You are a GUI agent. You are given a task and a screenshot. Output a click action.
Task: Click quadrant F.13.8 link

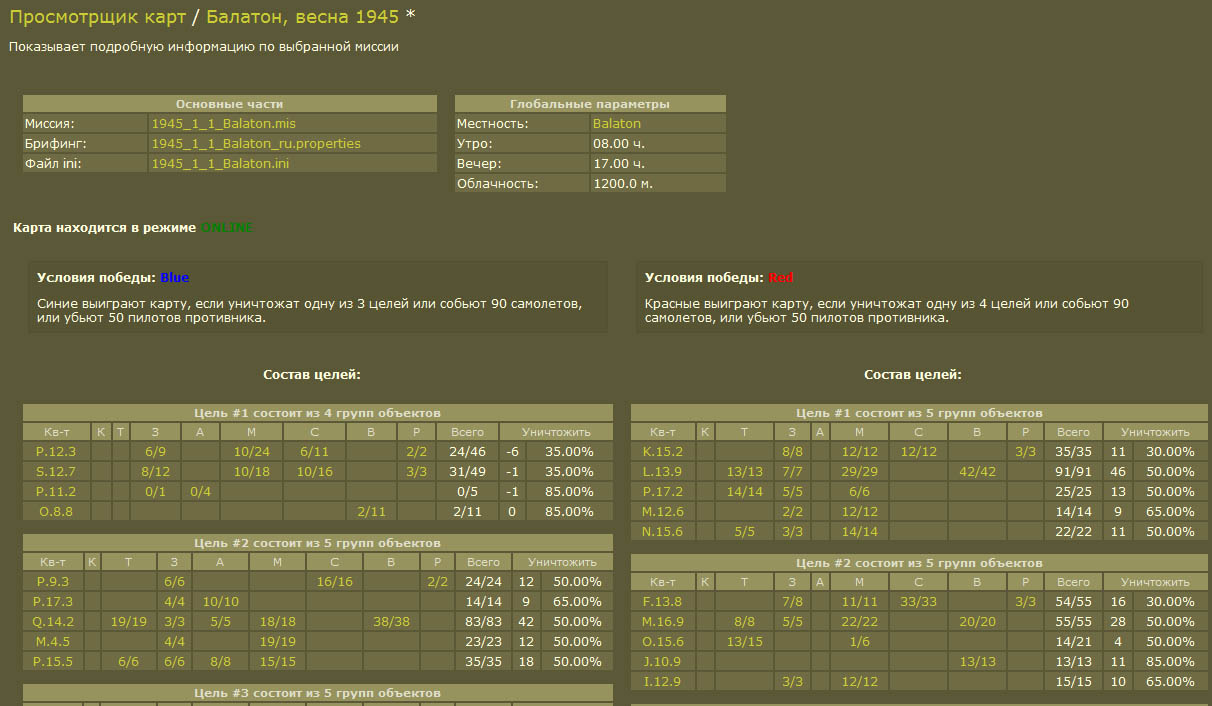662,602
